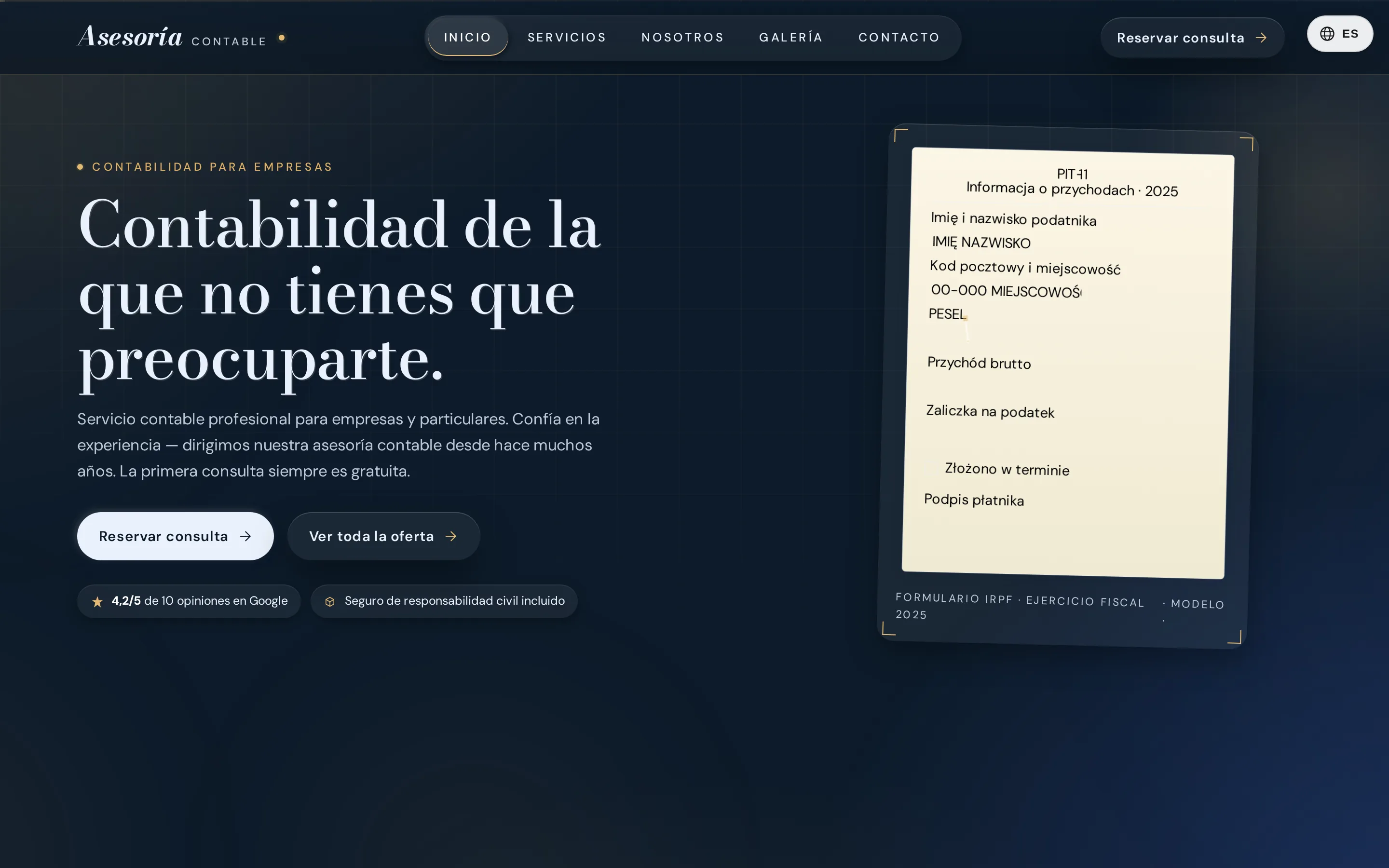
Task: Click the star icon in Google rating badge
Action: (97, 602)
